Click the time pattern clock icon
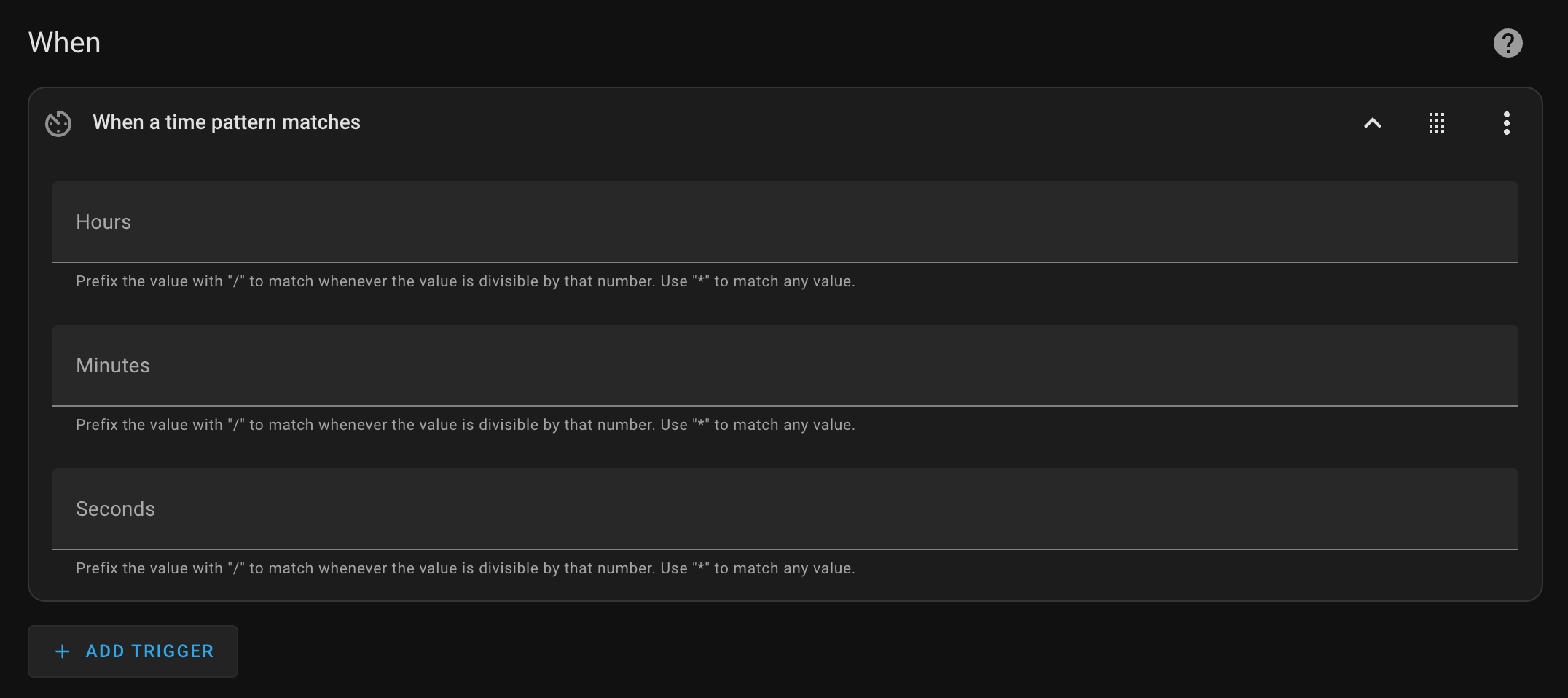This screenshot has width=1568, height=698. pyautogui.click(x=58, y=123)
